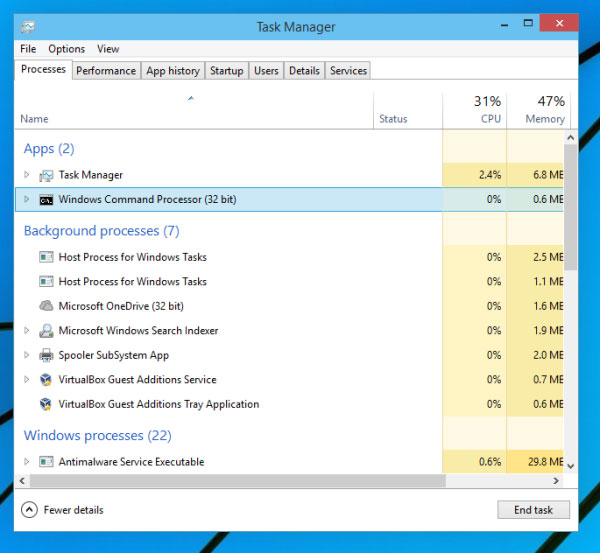Expand Antimalware Service Executable entry

(26, 462)
